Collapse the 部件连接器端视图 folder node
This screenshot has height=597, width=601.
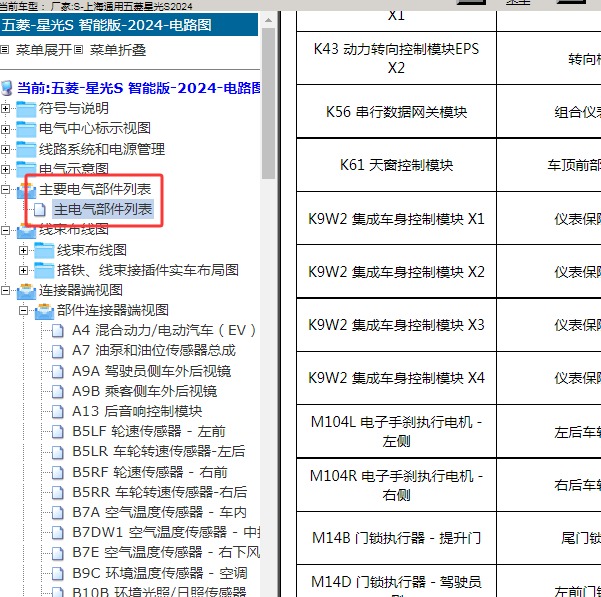pyautogui.click(x=23, y=310)
